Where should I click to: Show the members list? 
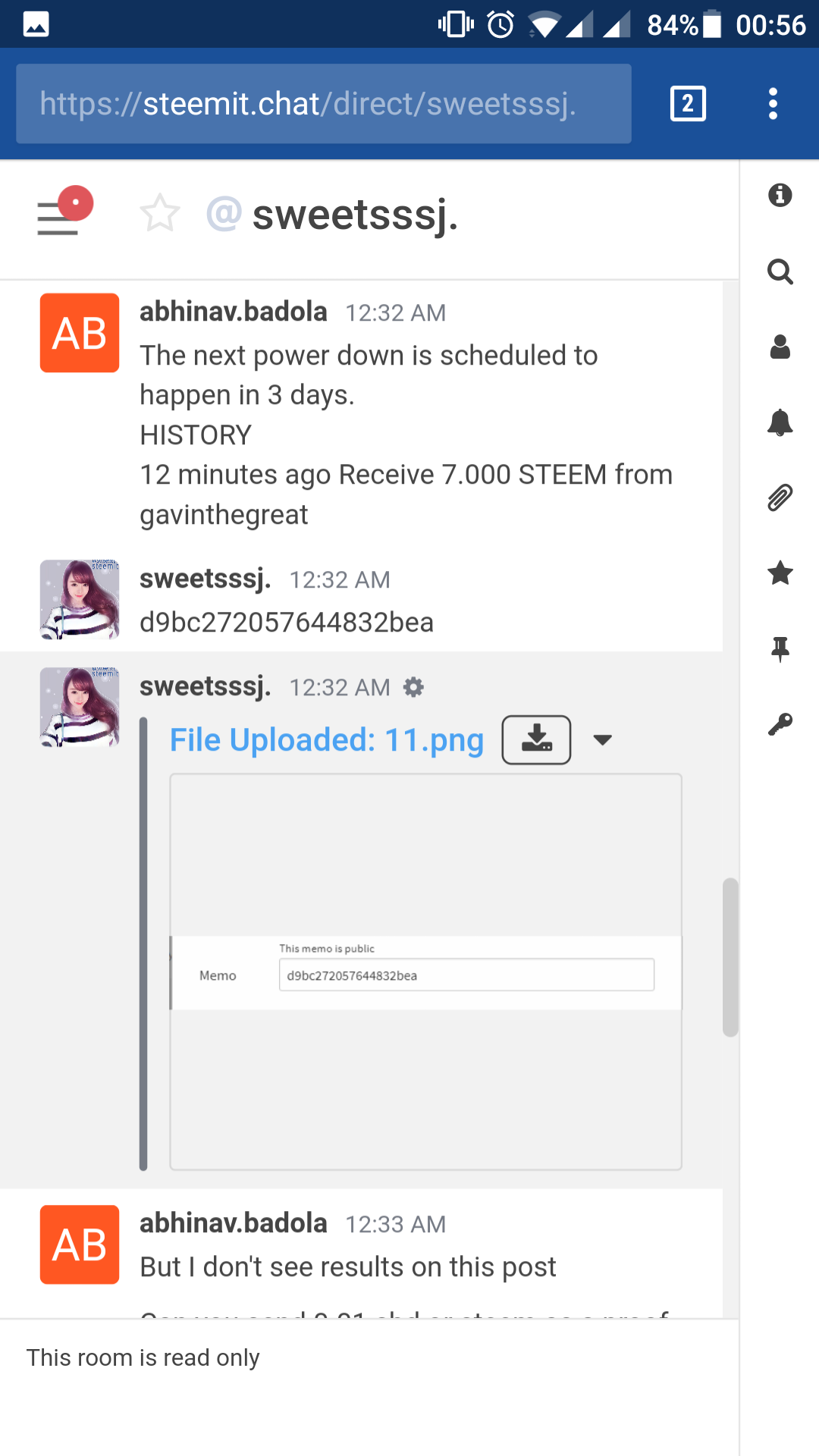click(780, 347)
